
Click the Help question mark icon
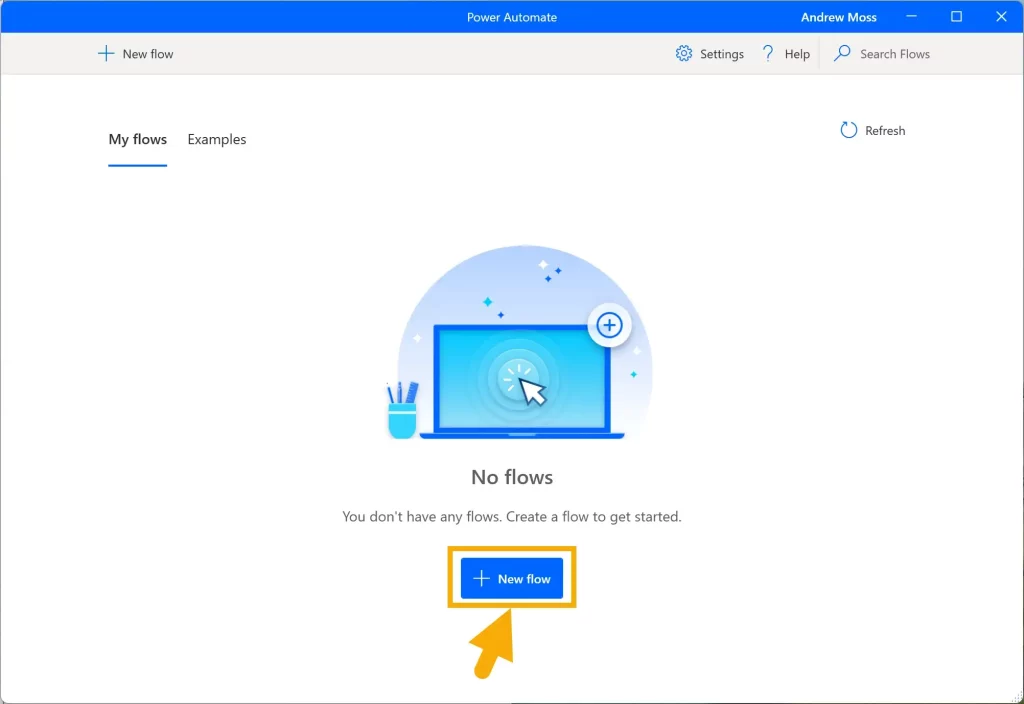(768, 54)
